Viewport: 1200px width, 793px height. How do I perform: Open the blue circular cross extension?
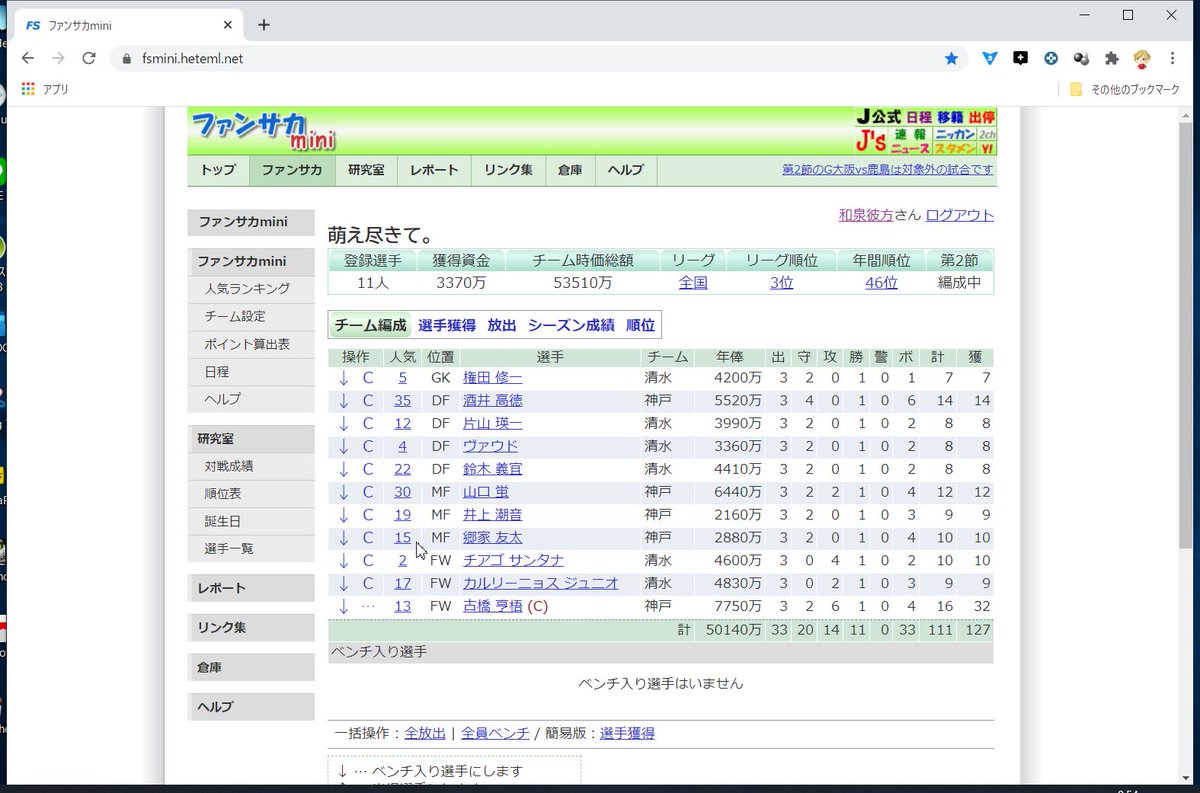[1051, 58]
